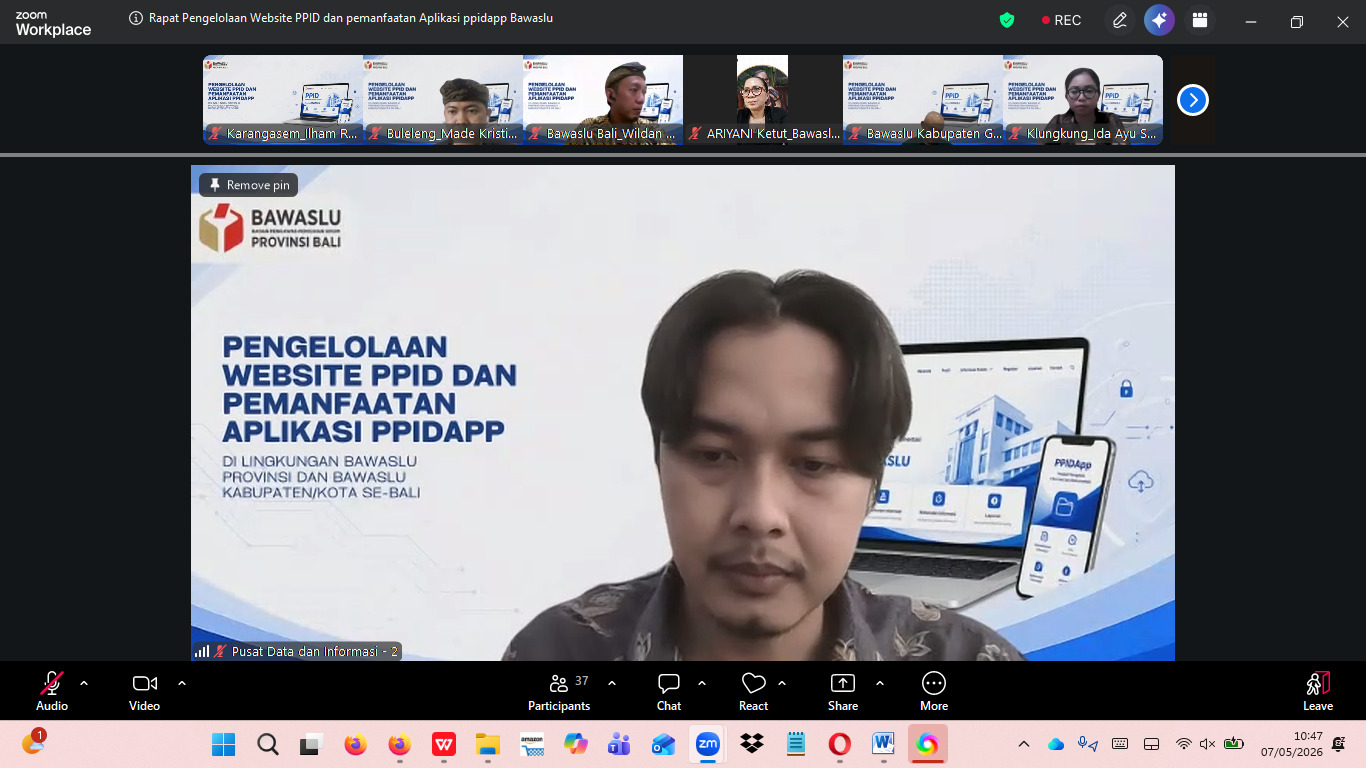Select the Bawaslu Kabupaten G participant thumbnail
Image resolution: width=1366 pixels, height=768 pixels.
923,100
